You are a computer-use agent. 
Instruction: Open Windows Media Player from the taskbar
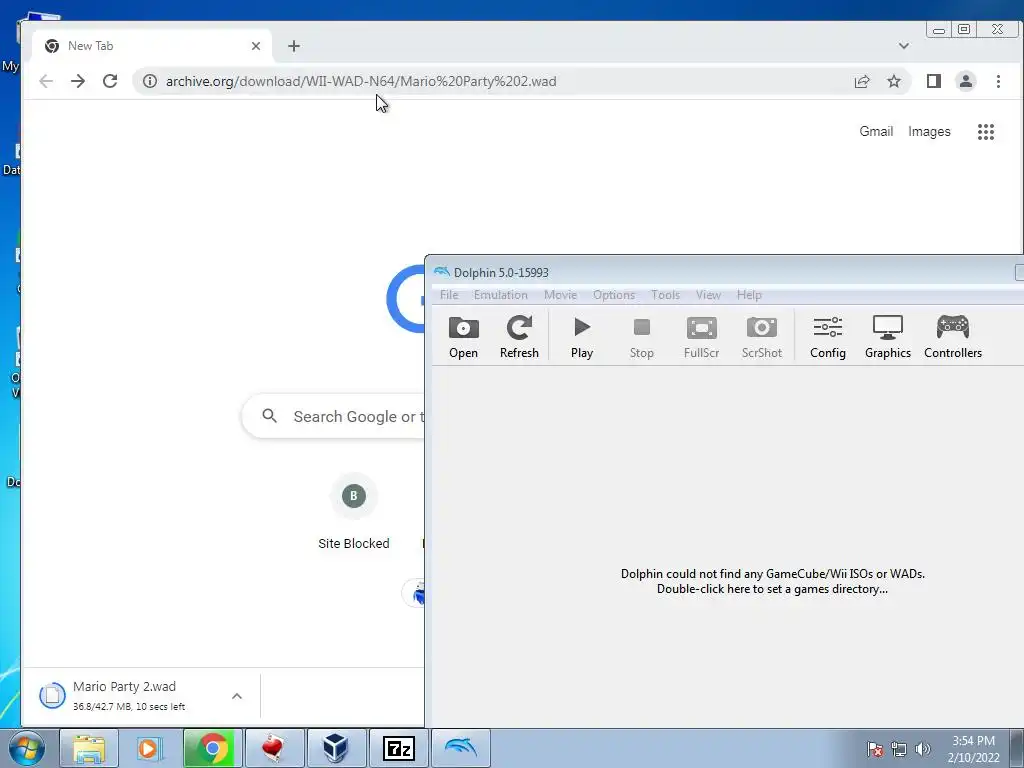[150, 748]
